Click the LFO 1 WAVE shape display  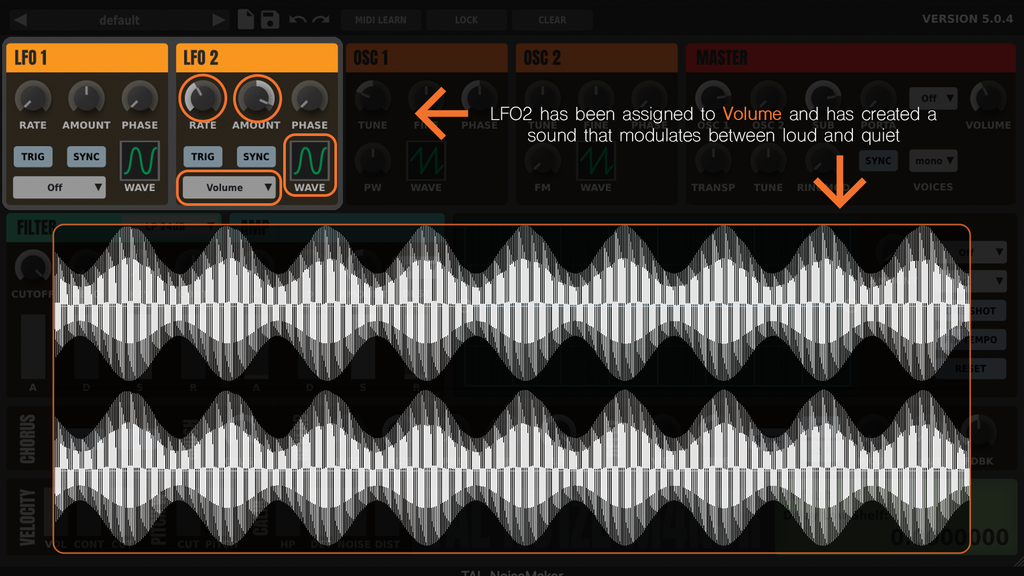(140, 161)
